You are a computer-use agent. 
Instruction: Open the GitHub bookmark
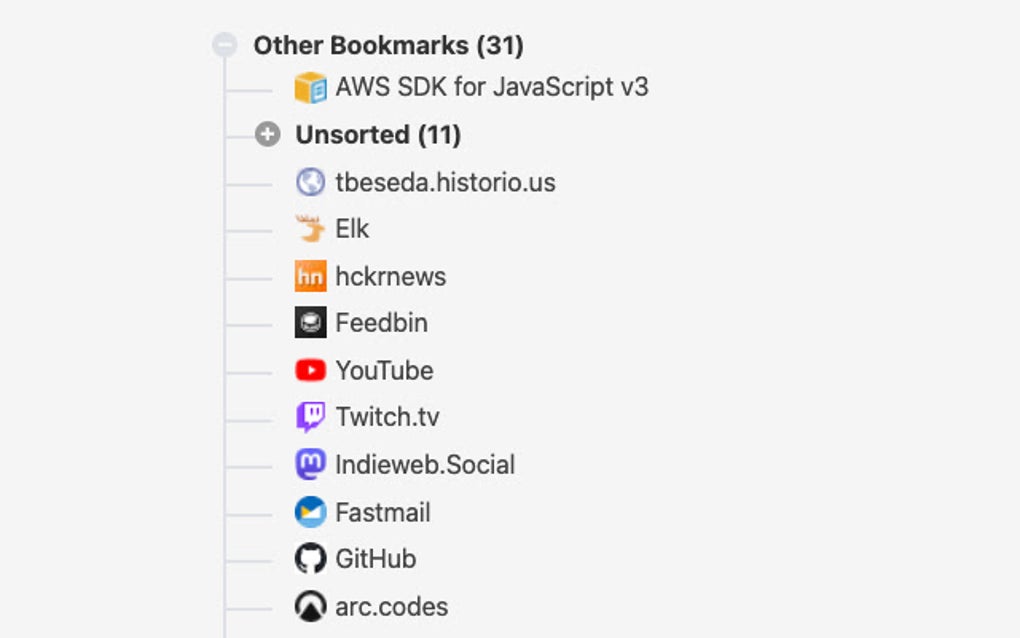(x=376, y=559)
